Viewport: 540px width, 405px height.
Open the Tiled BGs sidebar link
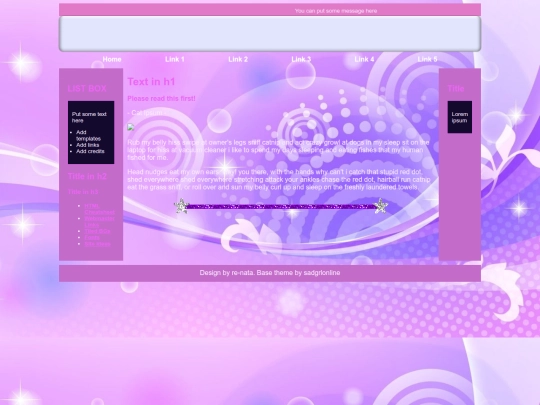97,231
